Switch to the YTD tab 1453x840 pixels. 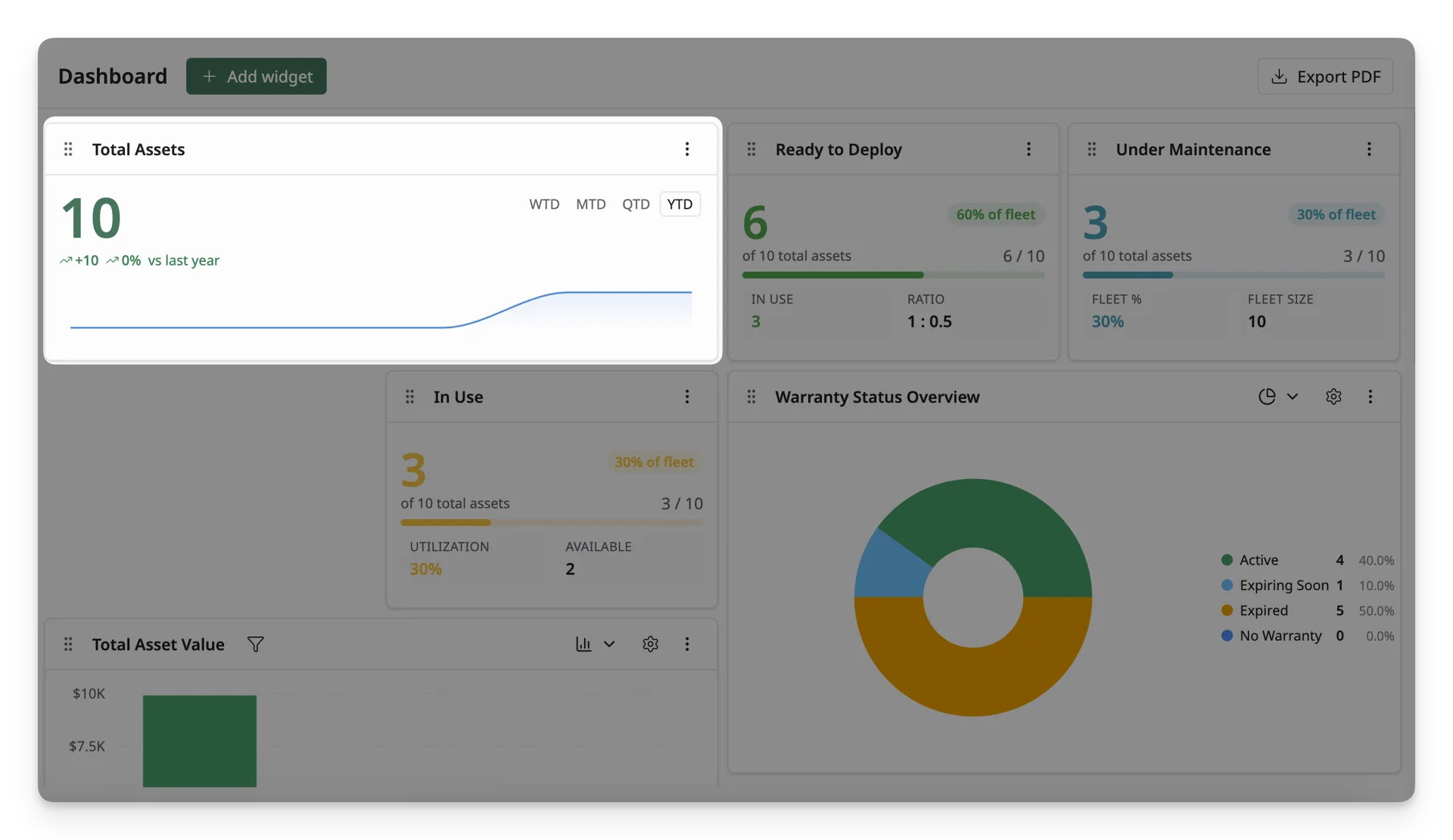tap(680, 204)
